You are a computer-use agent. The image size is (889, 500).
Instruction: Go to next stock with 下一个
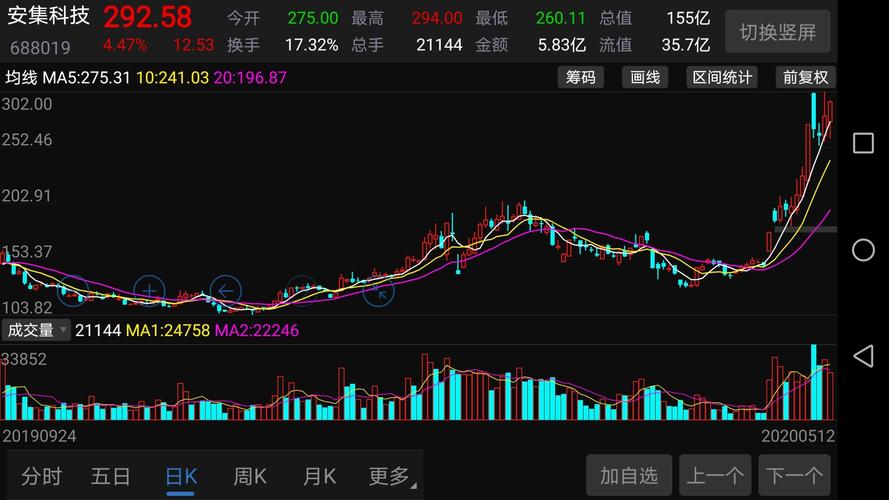pyautogui.click(x=794, y=475)
